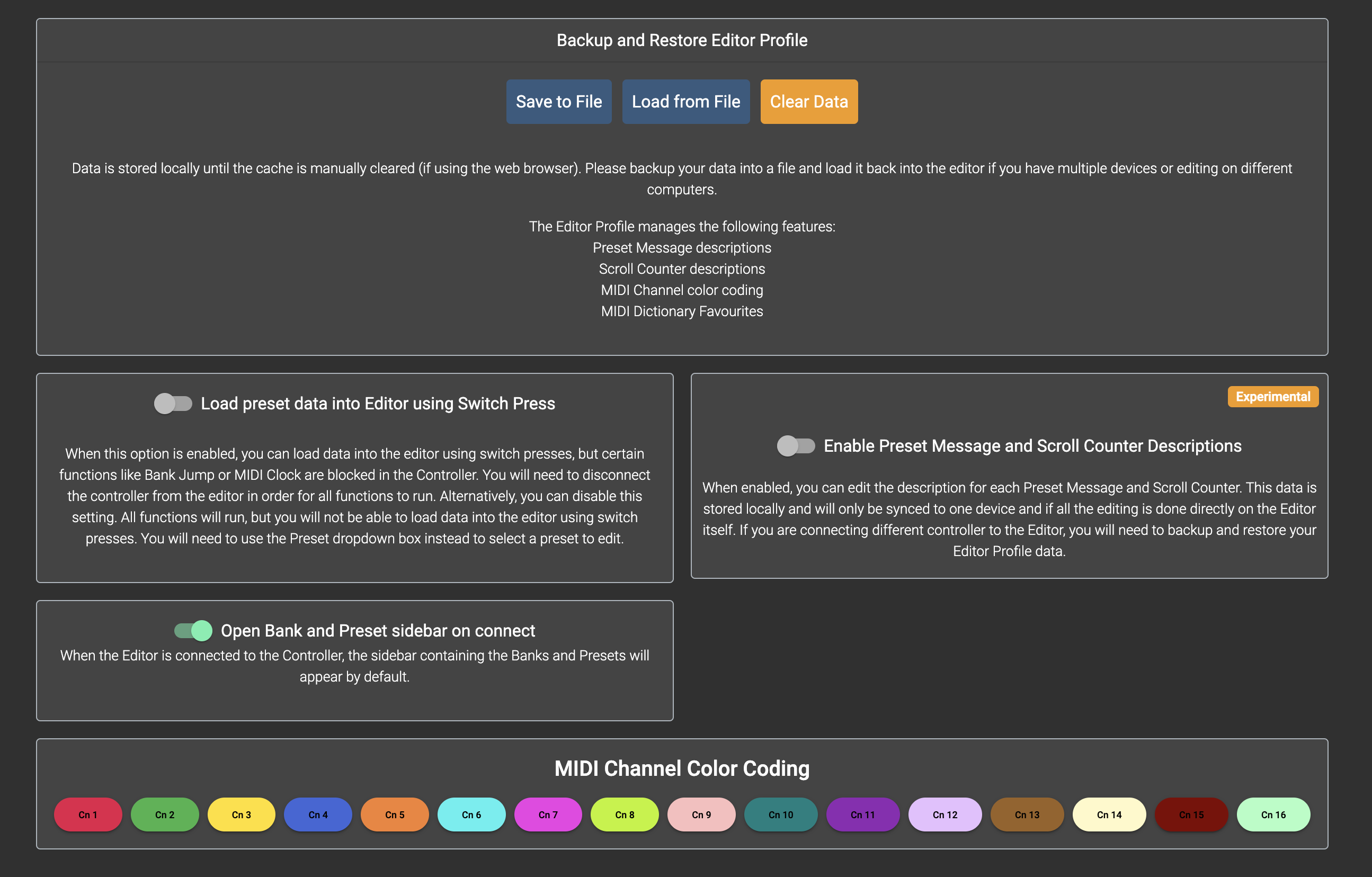Select the green Cn 2 color chip

coord(165,815)
